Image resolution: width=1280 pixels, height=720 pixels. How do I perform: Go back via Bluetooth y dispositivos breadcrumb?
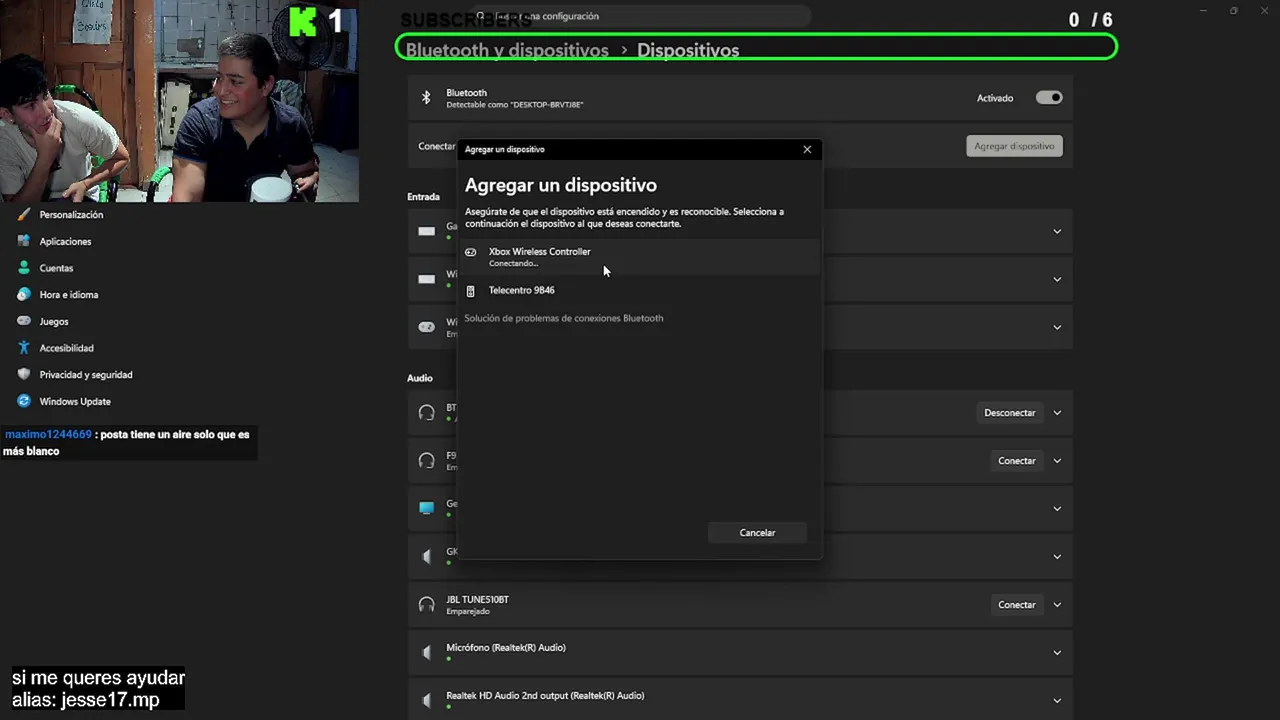[x=507, y=50]
